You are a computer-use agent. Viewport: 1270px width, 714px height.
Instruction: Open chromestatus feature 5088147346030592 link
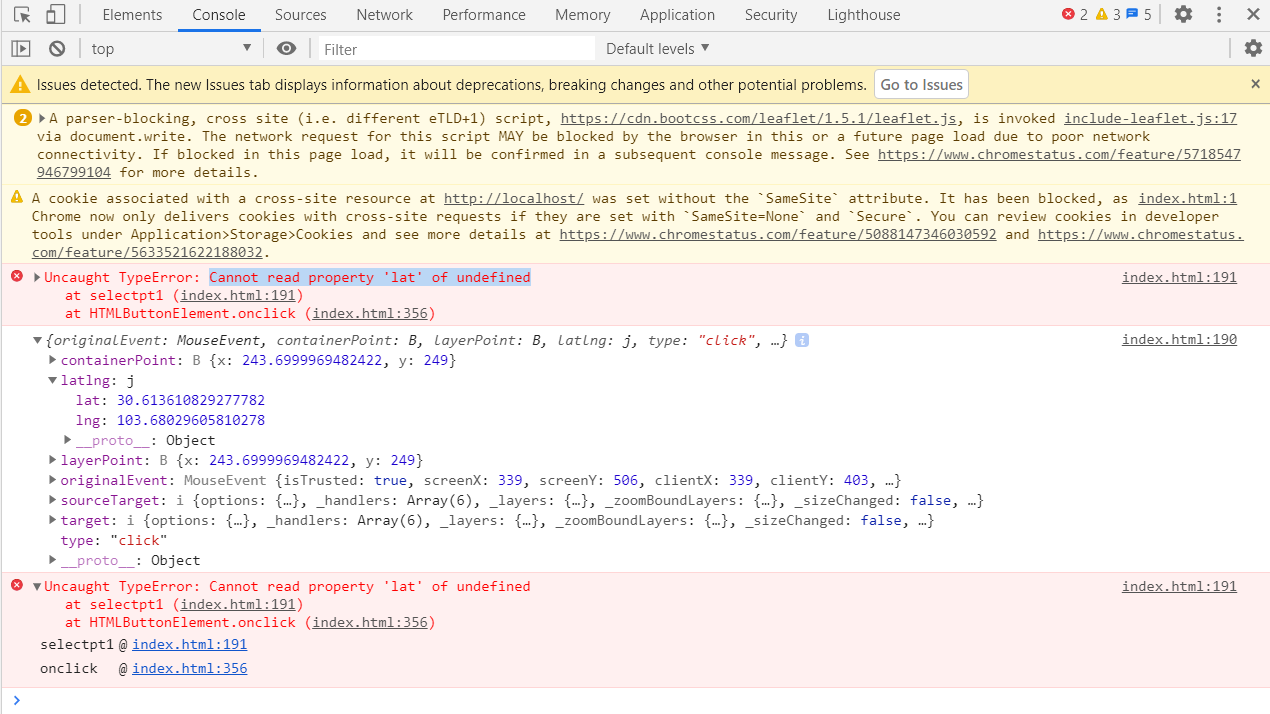point(778,234)
